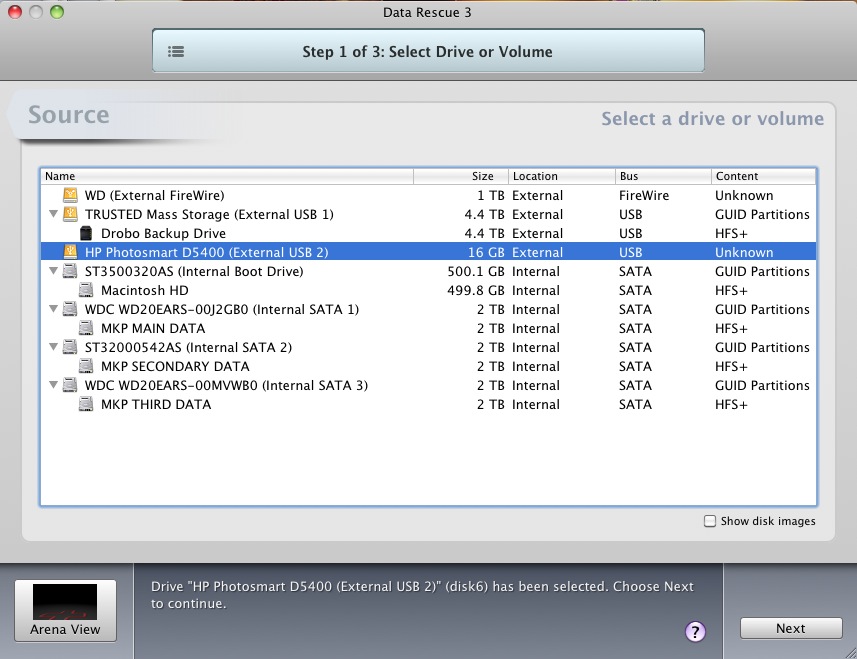857x659 pixels.
Task: Sort the list by Name column header
Action: 226,176
